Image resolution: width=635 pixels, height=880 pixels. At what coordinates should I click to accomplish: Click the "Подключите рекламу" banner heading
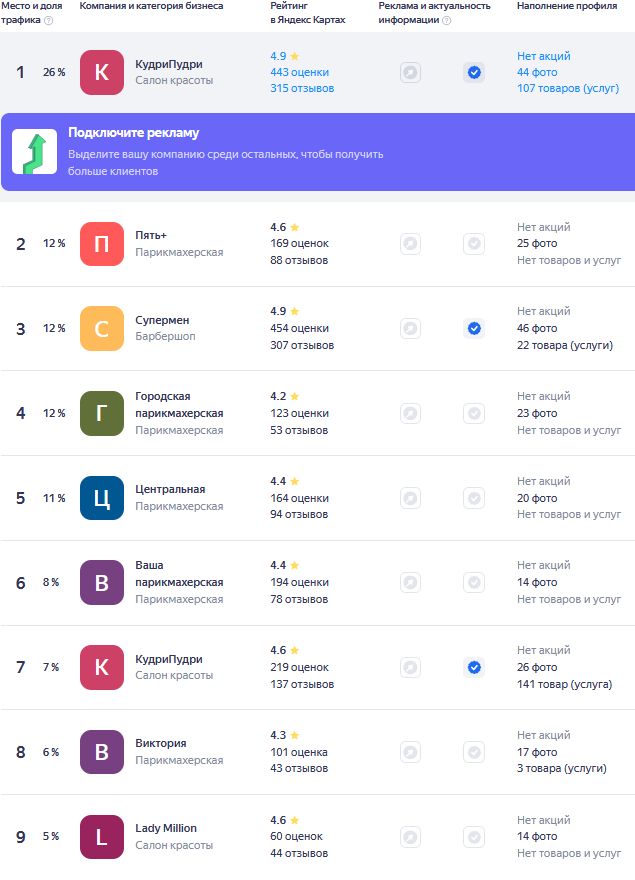(x=133, y=133)
